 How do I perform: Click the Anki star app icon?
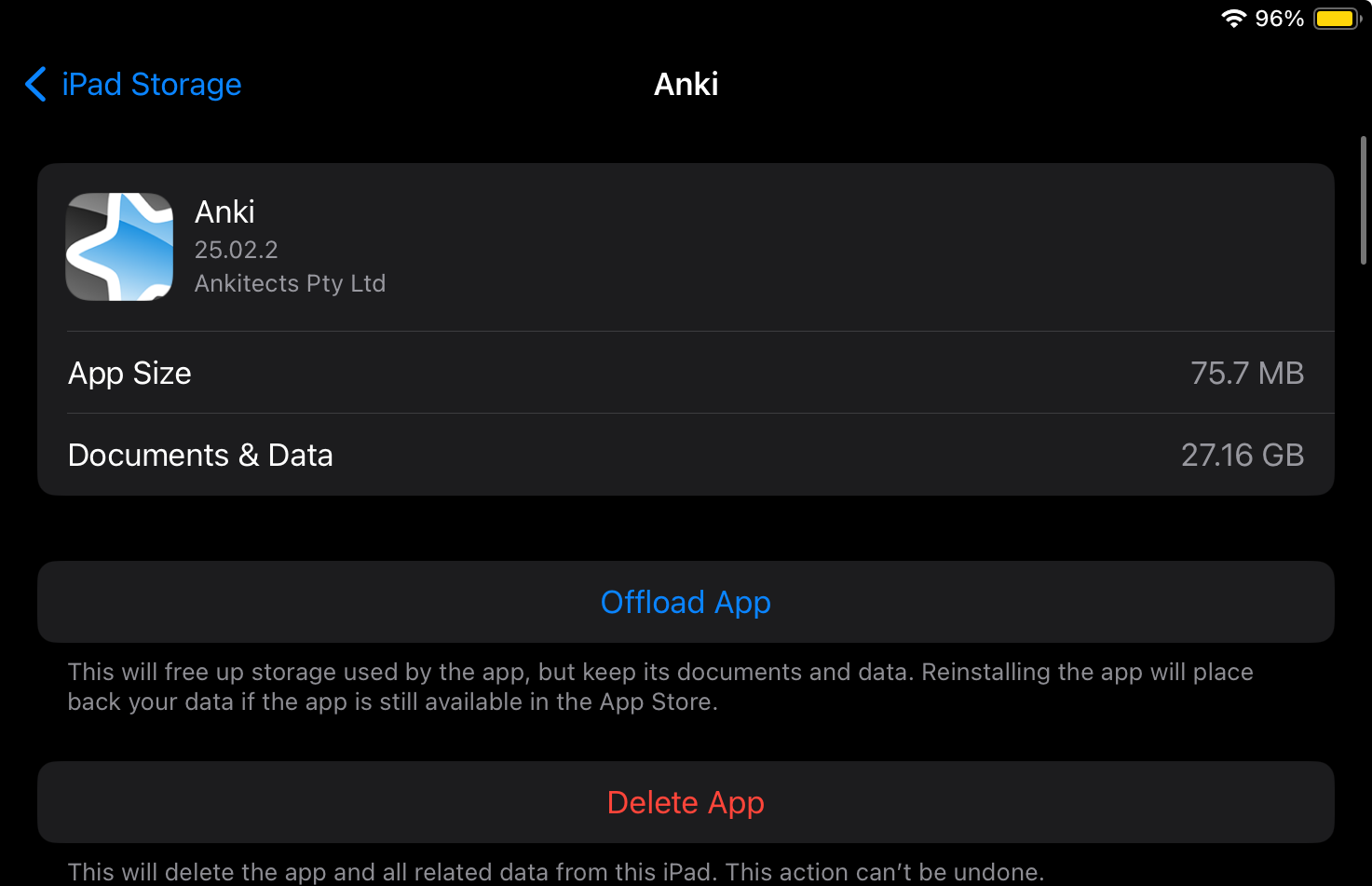(119, 247)
